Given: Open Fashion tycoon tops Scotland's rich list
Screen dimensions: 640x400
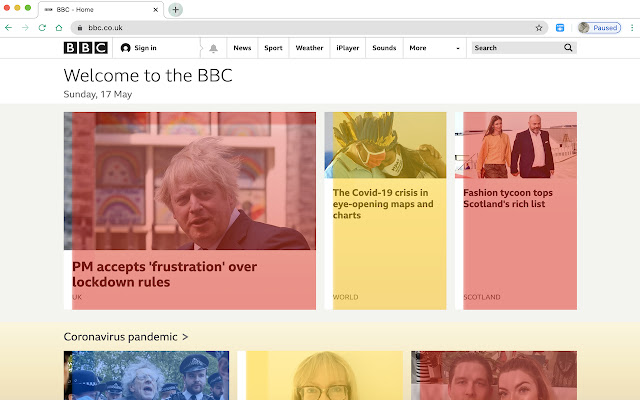Looking at the screenshot, I should 508,198.
